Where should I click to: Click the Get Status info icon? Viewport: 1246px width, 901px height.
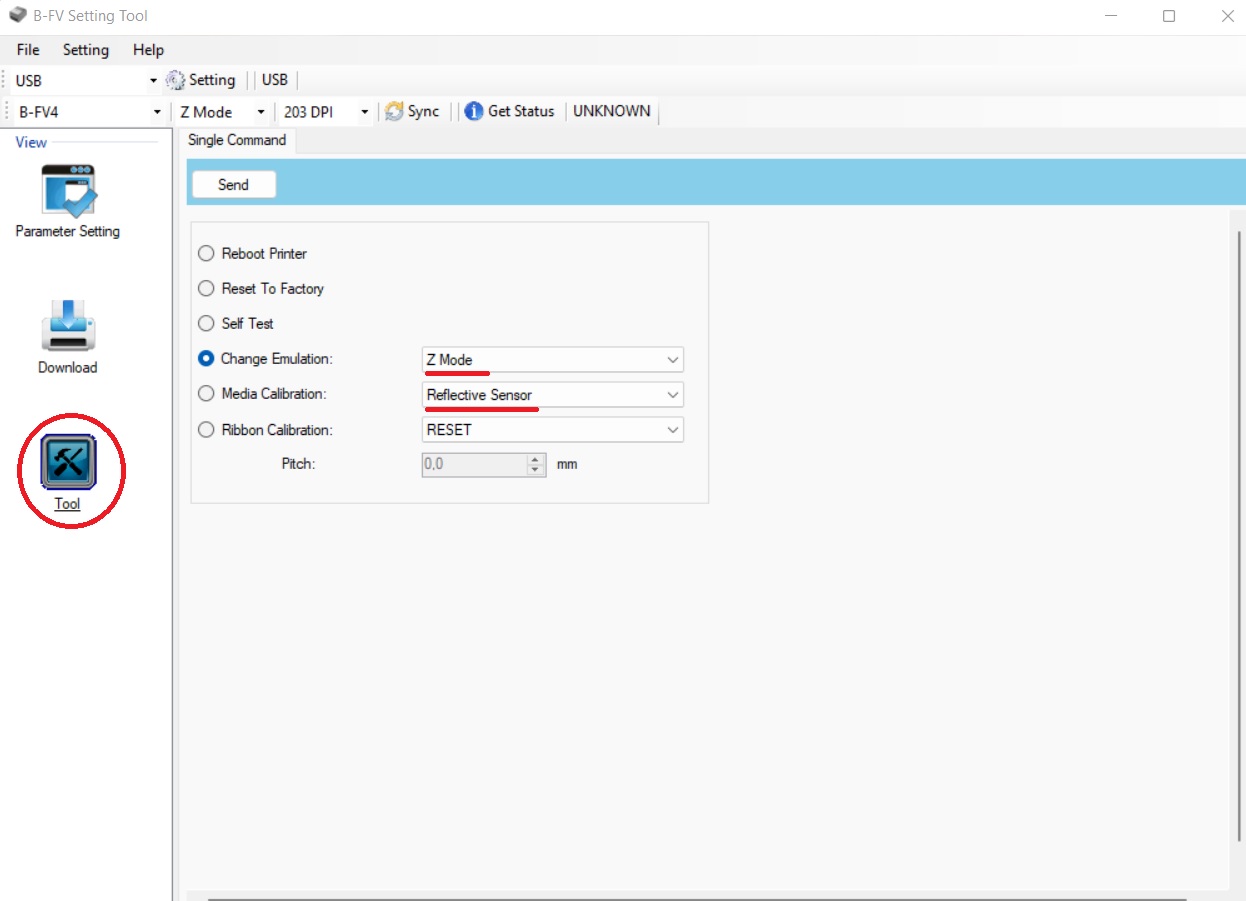coord(474,111)
